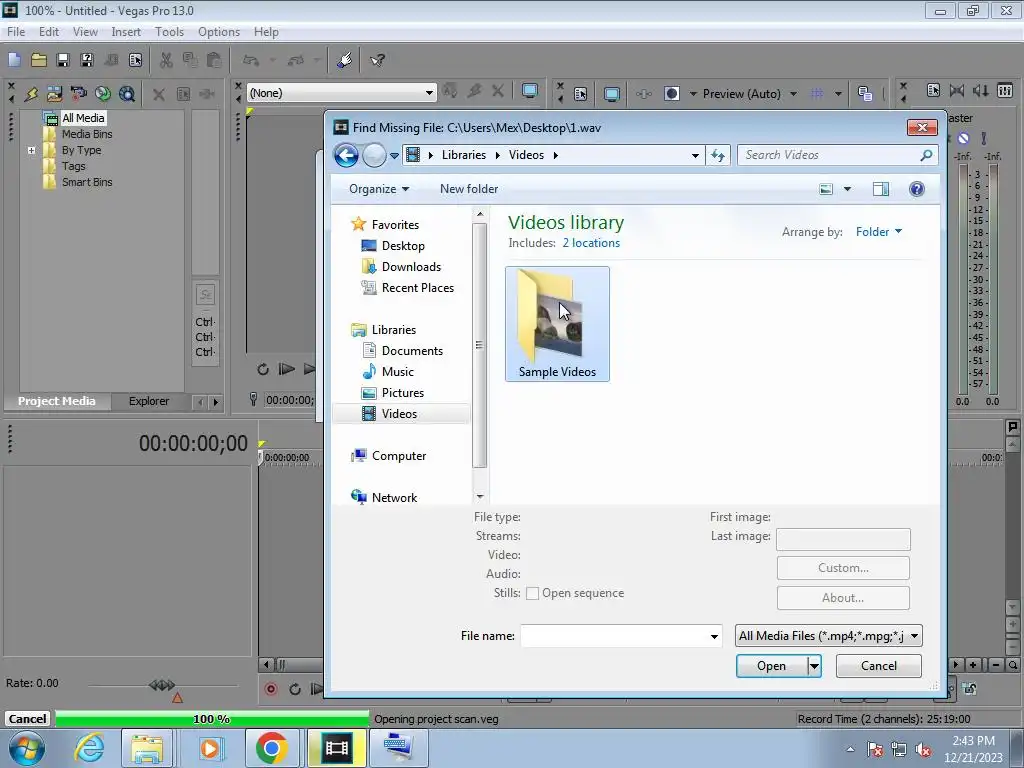Click the refresh icon beside the address bar
The width and height of the screenshot is (1024, 768).
pyautogui.click(x=718, y=155)
